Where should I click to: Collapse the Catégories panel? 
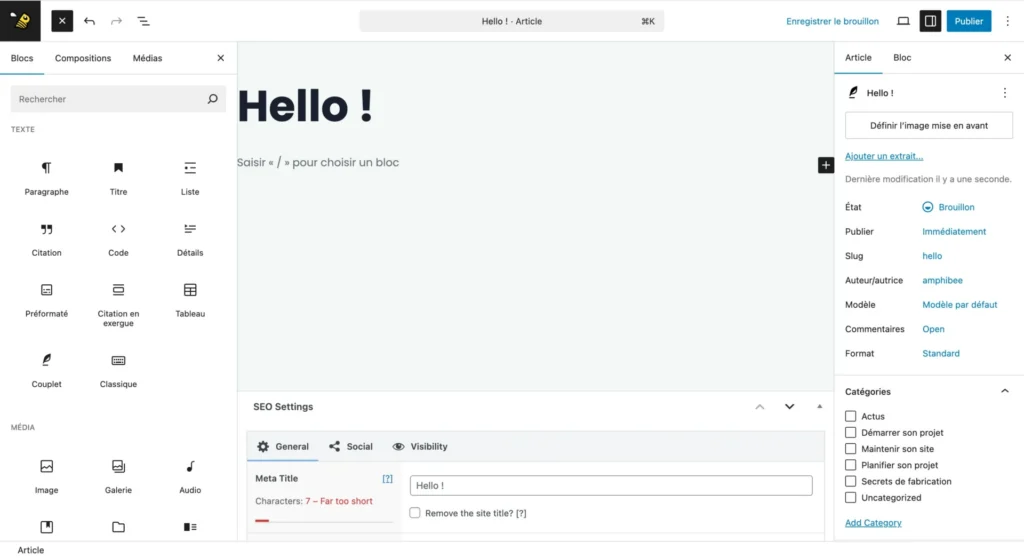click(x=1004, y=391)
